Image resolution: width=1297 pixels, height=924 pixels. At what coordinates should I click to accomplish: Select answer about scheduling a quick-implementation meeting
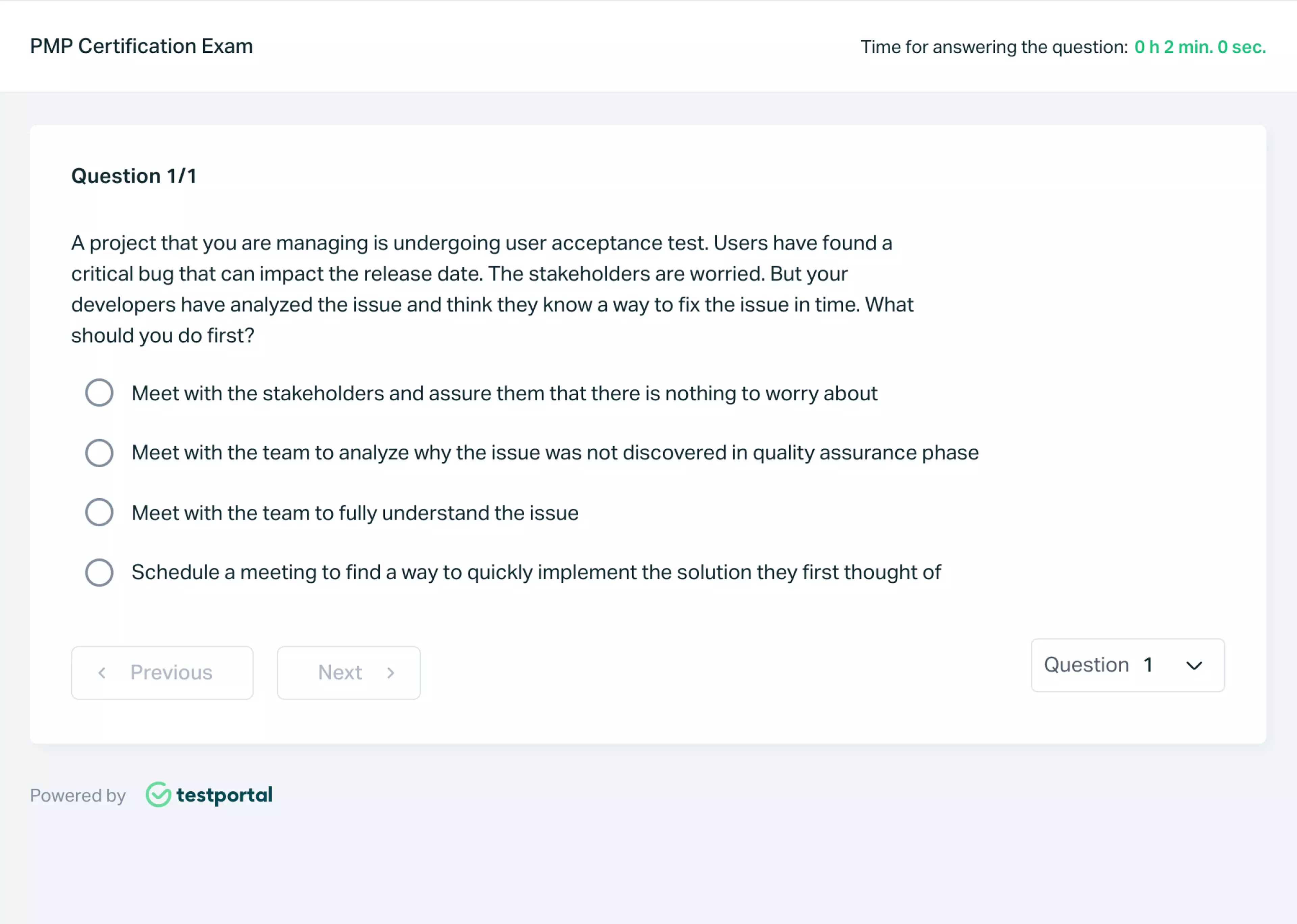tap(99, 572)
